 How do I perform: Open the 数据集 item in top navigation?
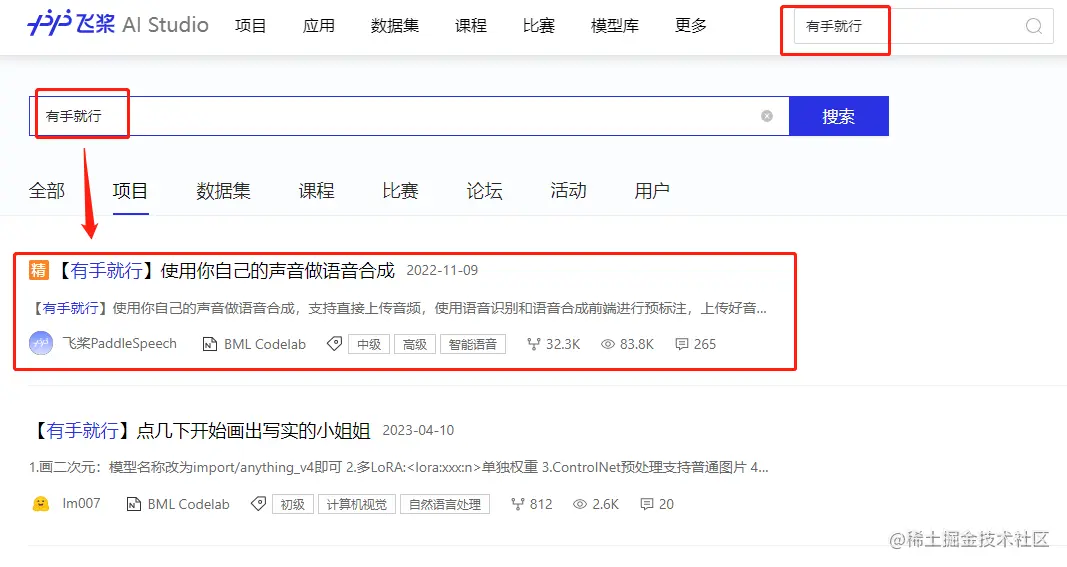click(395, 26)
